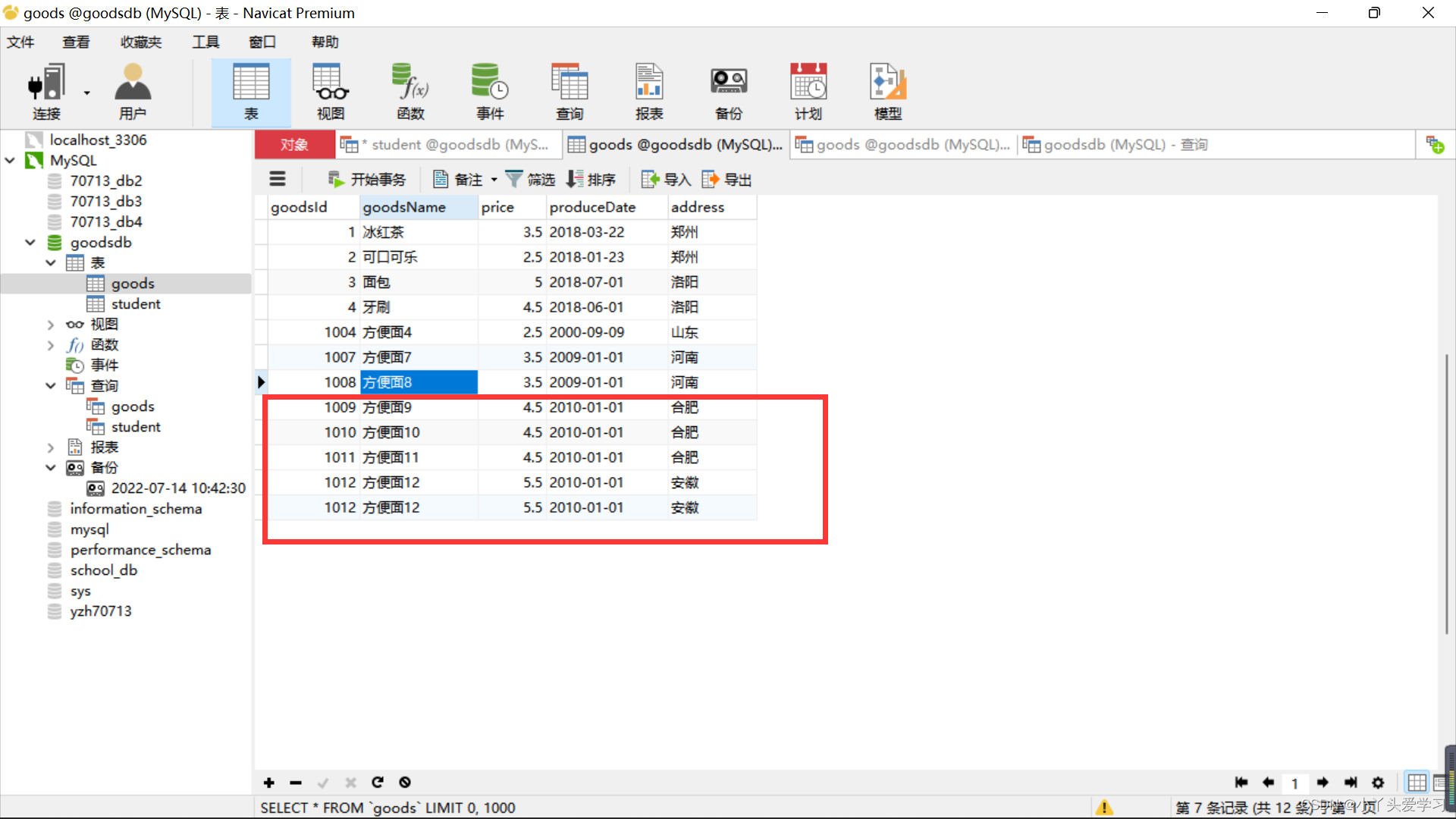
Task: Select the 冰红茶 goodsName cell
Action: point(419,232)
